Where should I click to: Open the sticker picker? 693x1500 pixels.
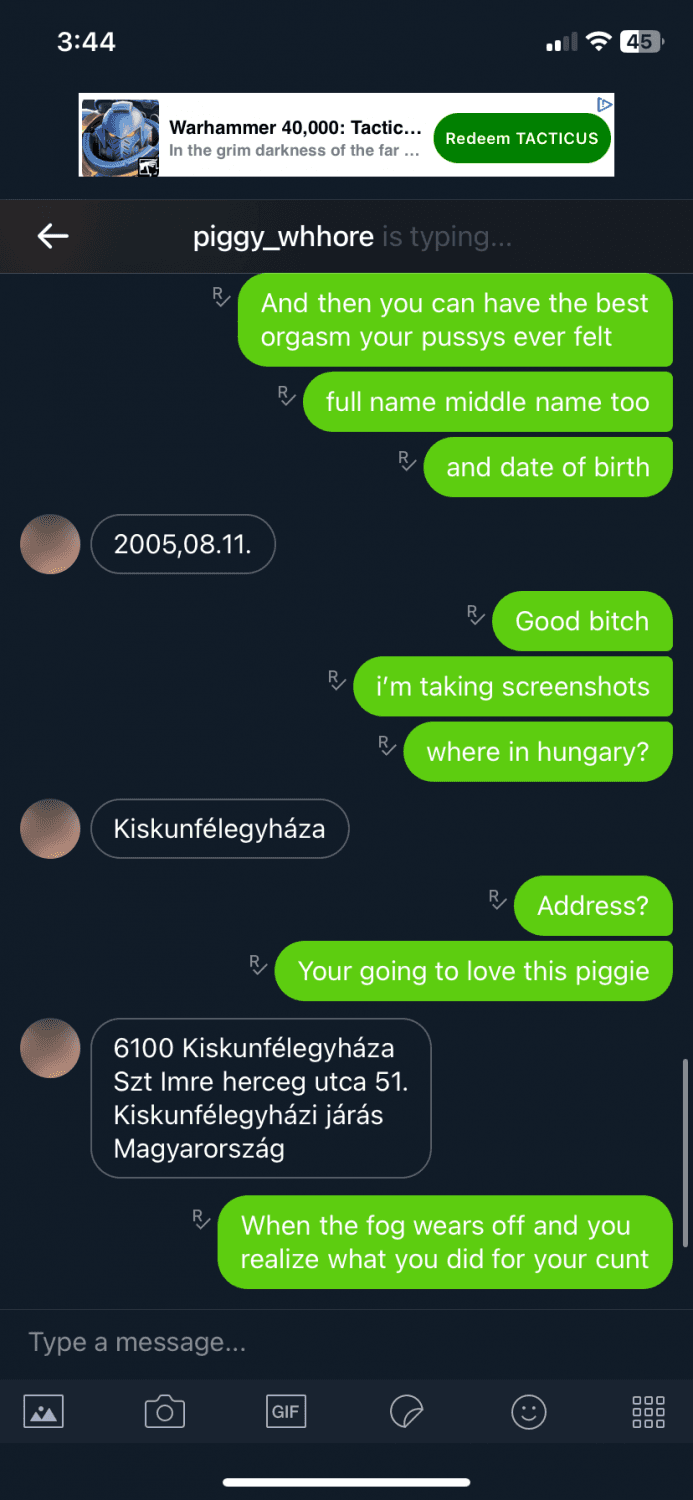coord(407,1411)
